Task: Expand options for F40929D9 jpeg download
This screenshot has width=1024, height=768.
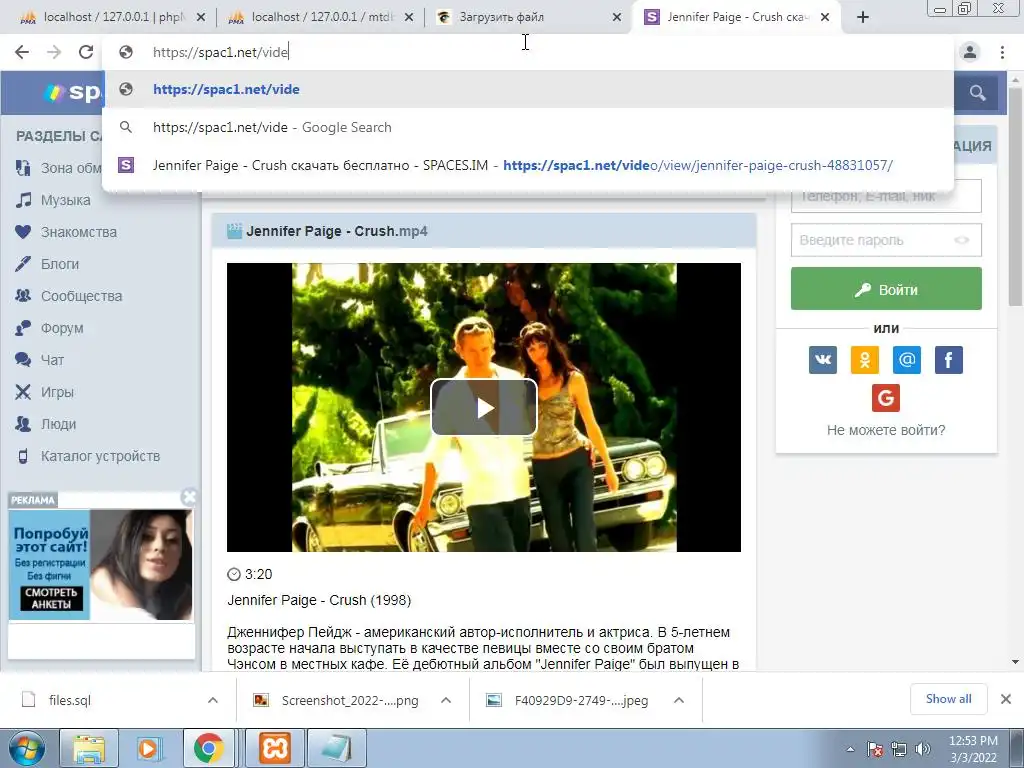Action: click(679, 700)
